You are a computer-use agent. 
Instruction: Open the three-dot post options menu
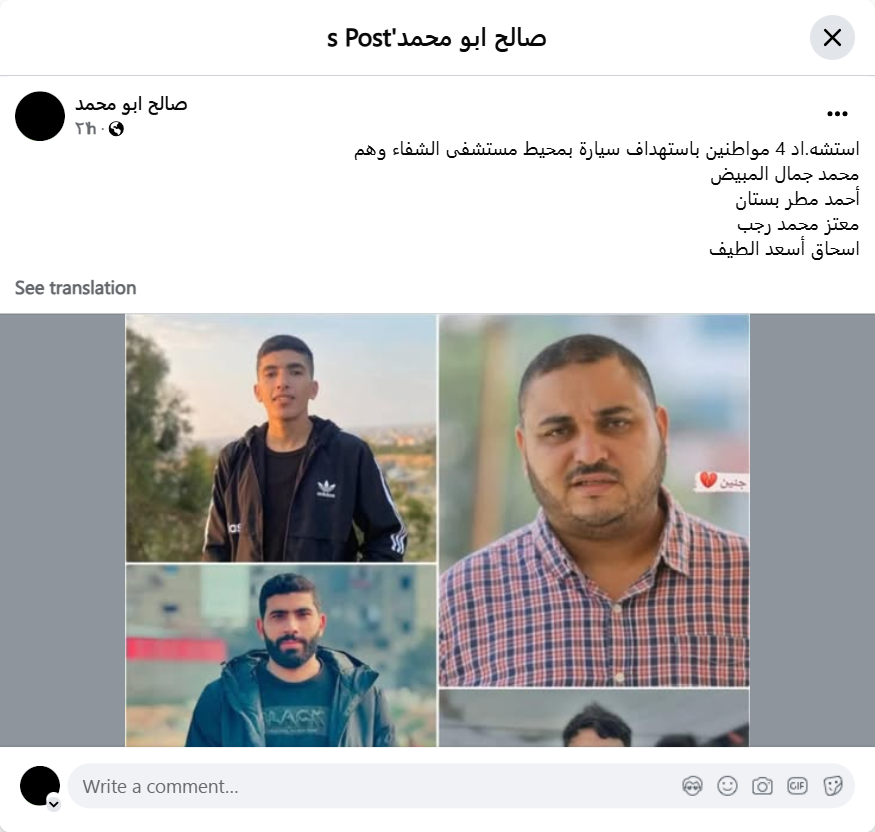tap(837, 114)
